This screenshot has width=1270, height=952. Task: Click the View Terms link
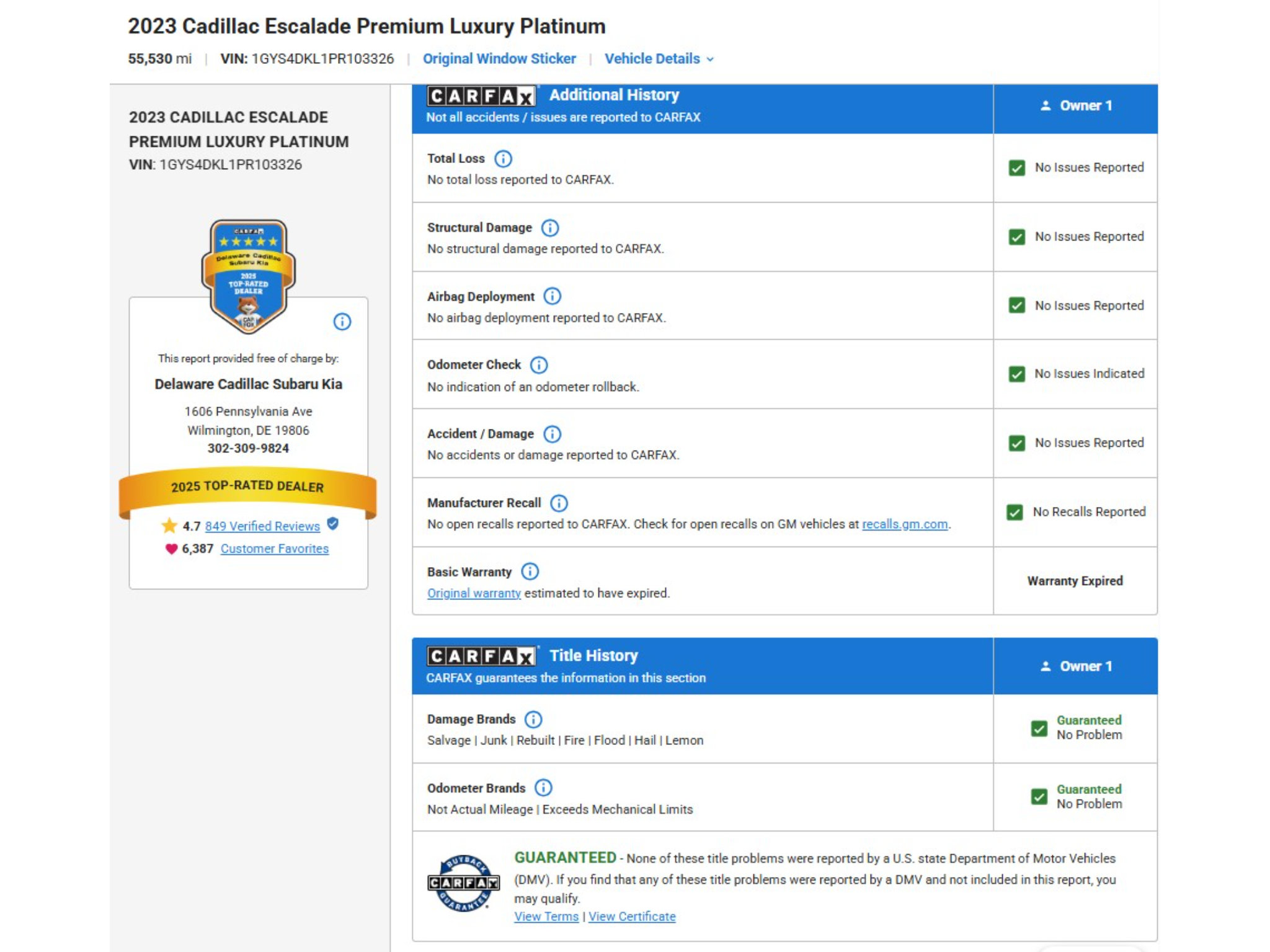(546, 917)
